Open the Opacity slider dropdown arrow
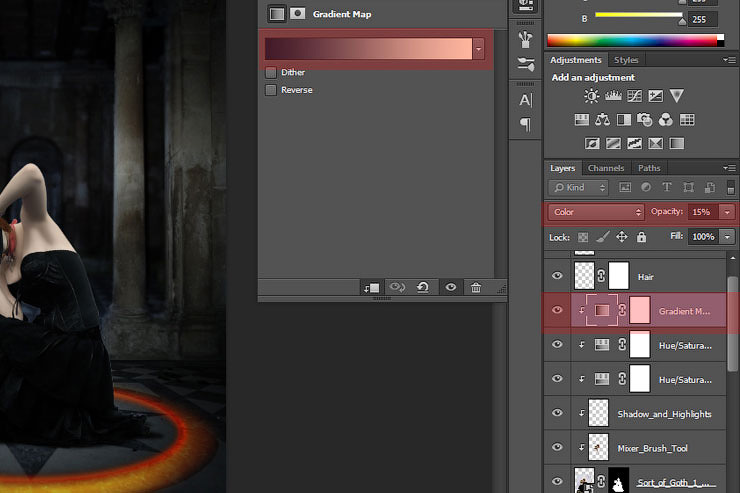Screen dimensions: 740x493 727,212
